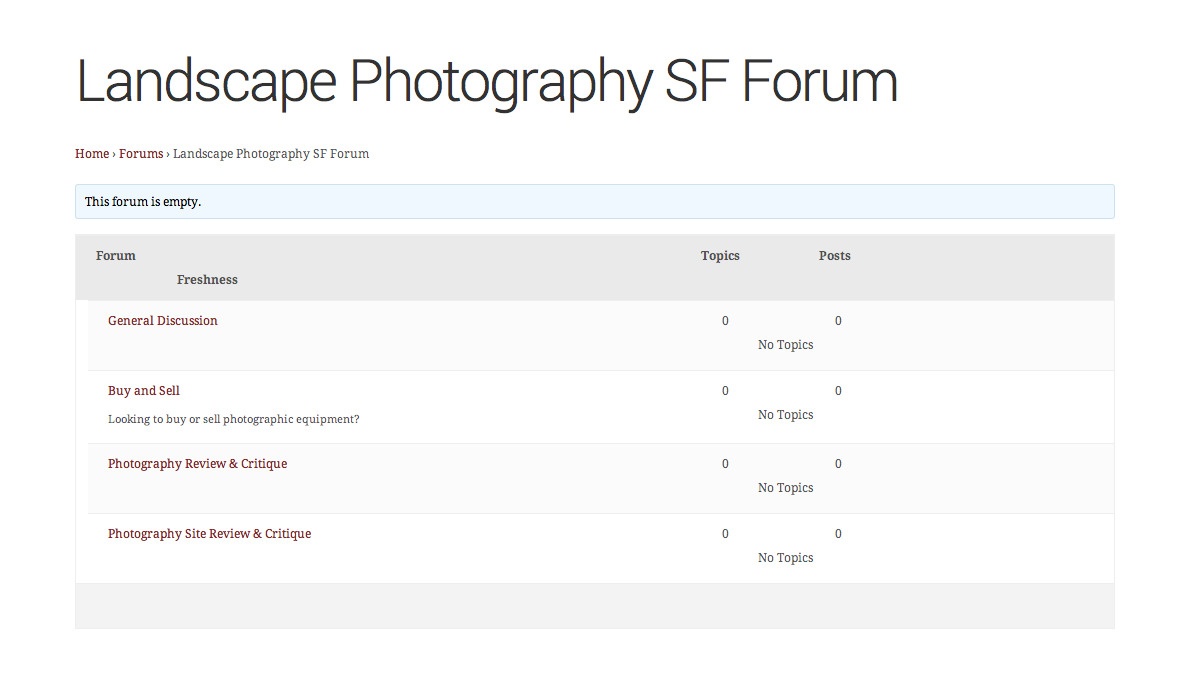Open the Home breadcrumb link
This screenshot has width=1184, height=690.
[x=92, y=154]
